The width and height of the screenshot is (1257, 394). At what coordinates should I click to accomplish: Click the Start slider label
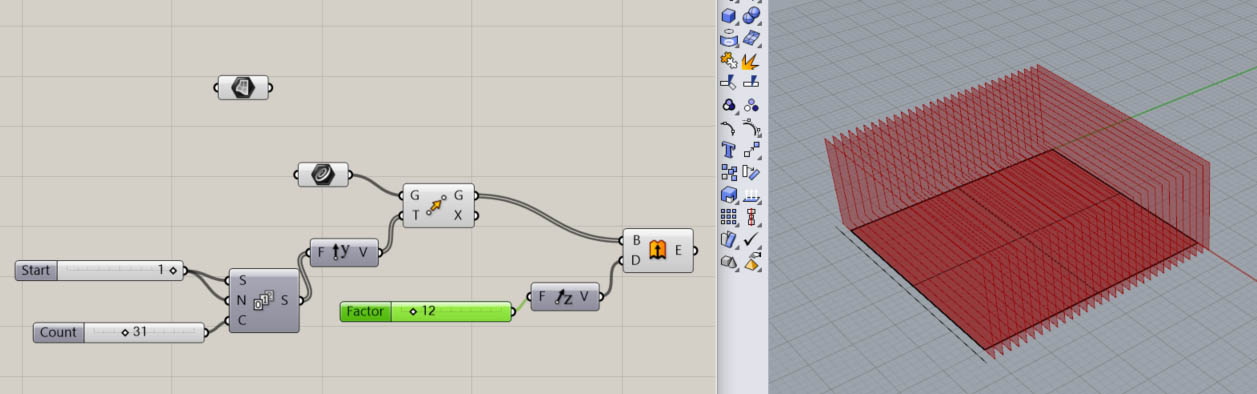36,270
